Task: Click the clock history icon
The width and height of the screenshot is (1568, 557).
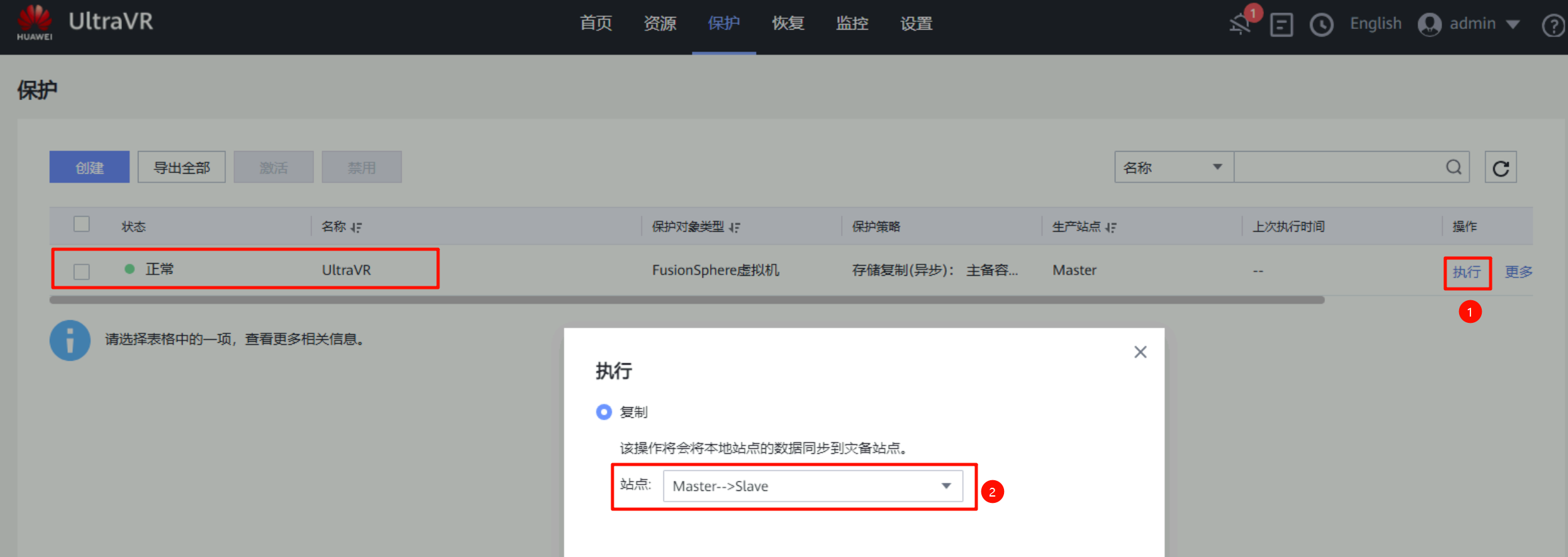Action: tap(1321, 25)
